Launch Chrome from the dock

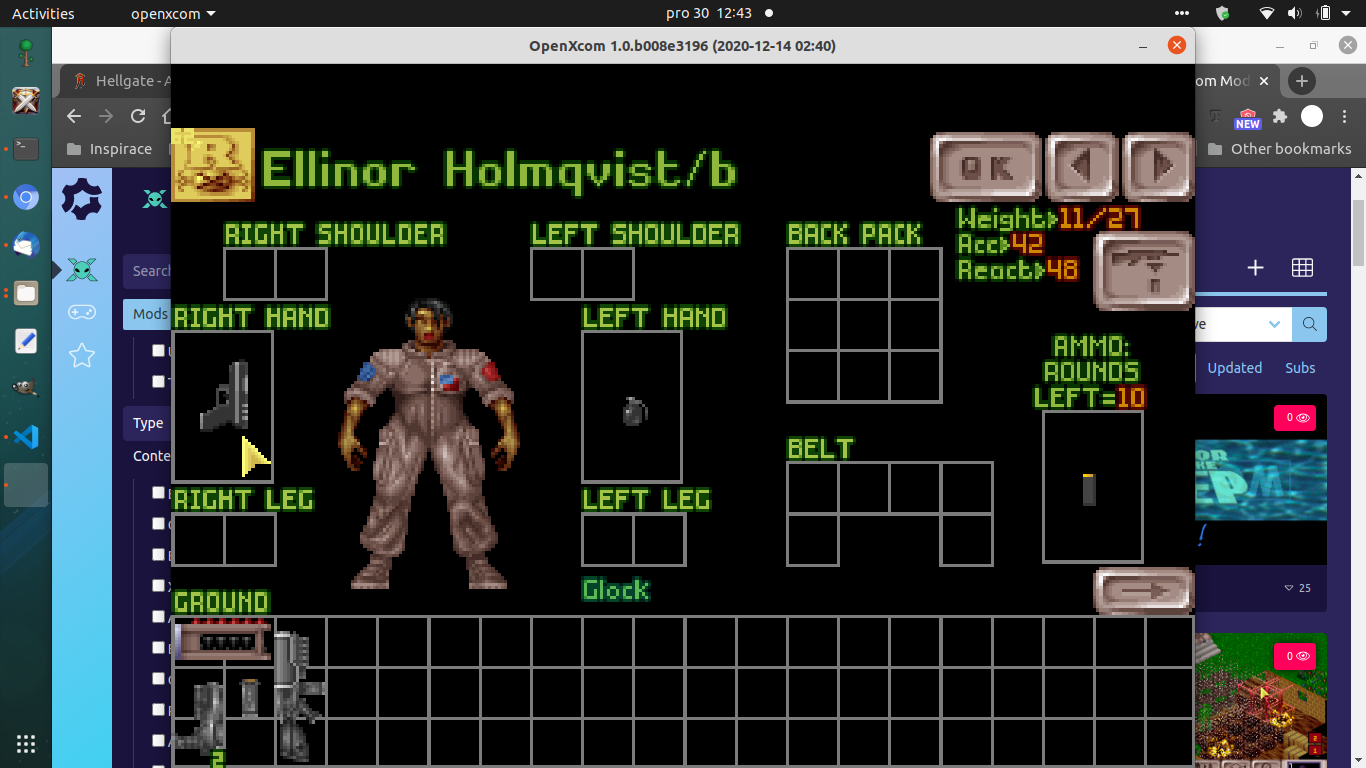click(26, 198)
